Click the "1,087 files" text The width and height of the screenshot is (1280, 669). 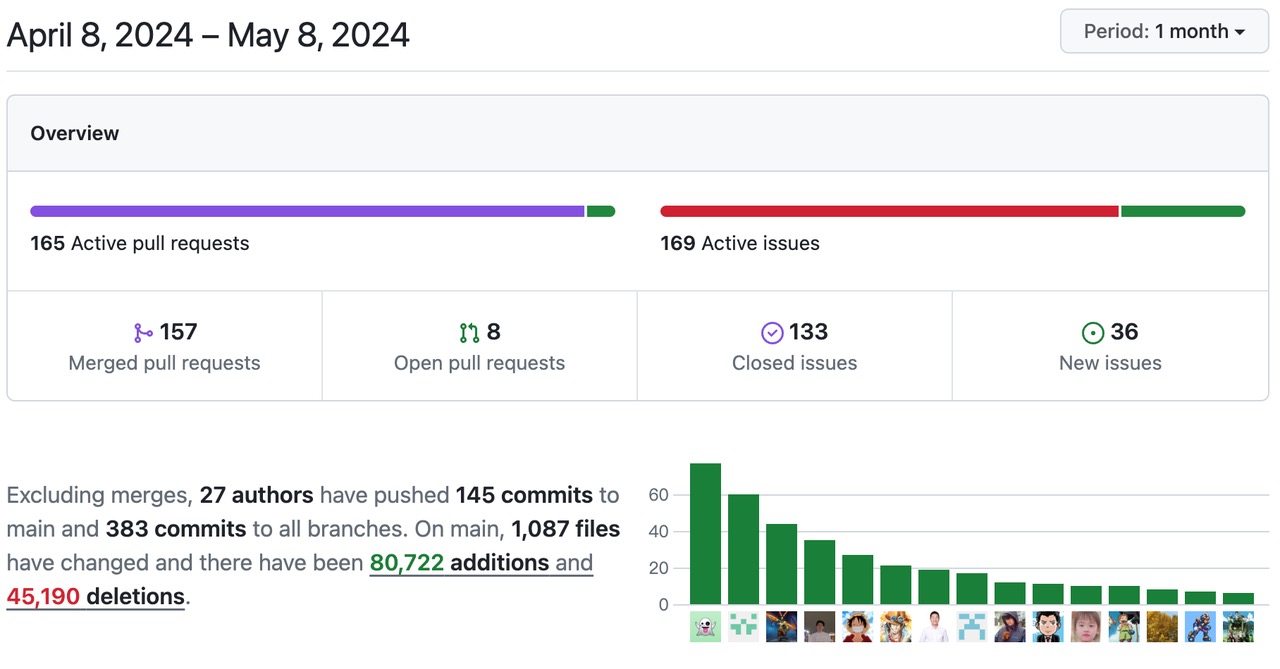[x=566, y=529]
